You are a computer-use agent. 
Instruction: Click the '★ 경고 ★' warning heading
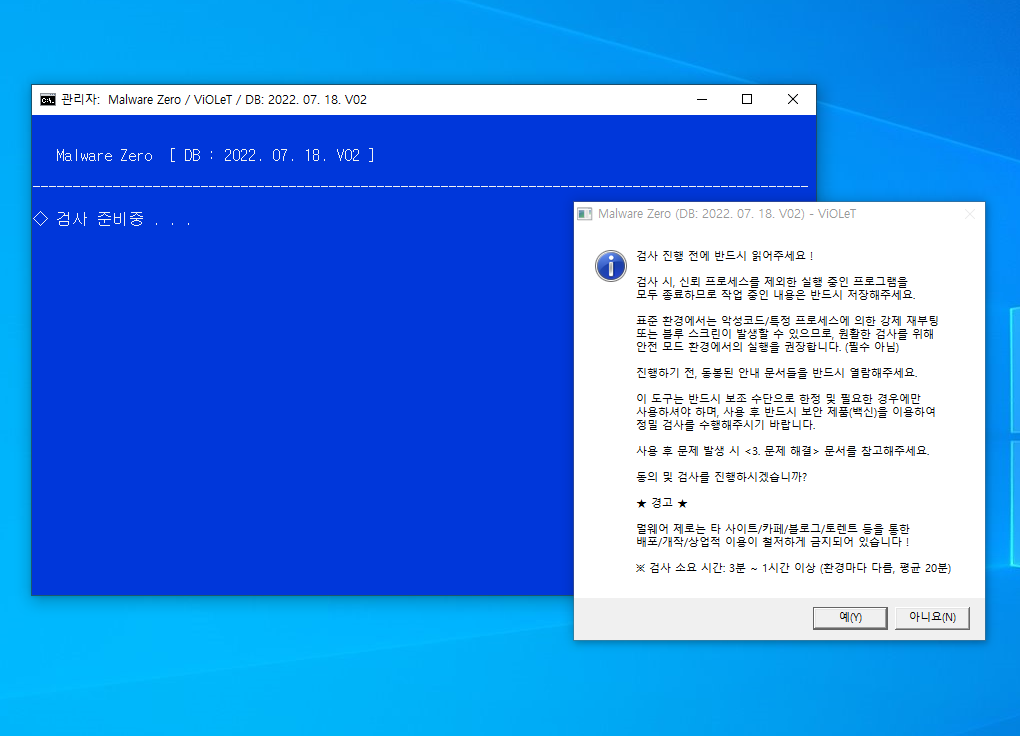click(662, 503)
